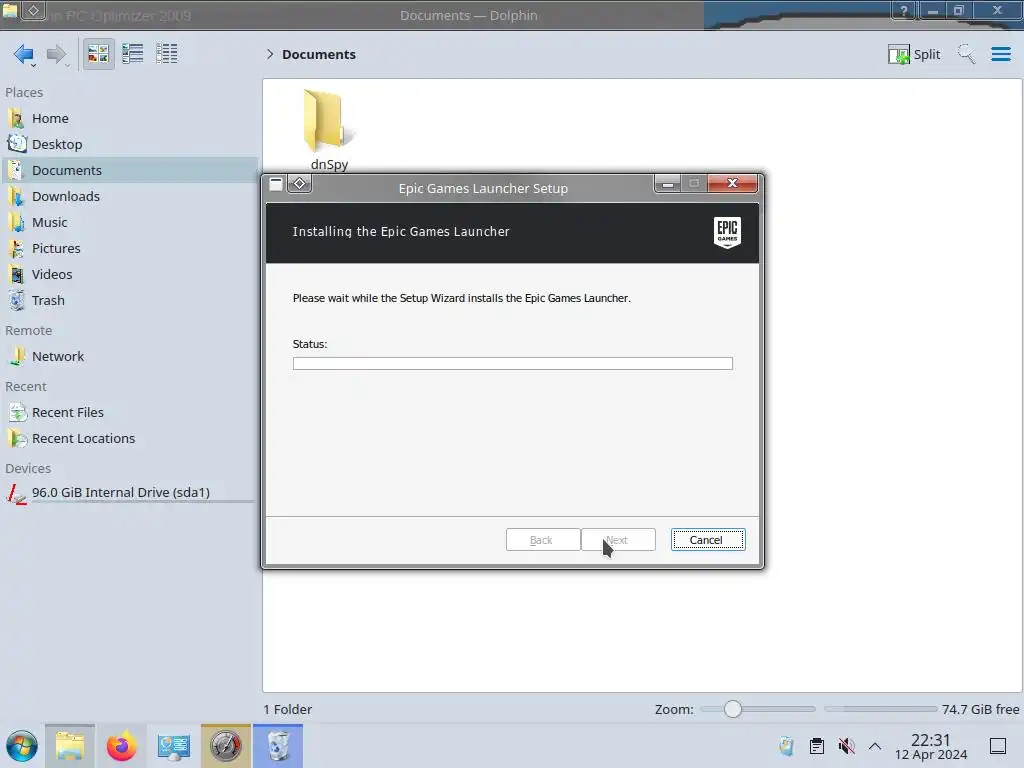The height and width of the screenshot is (768, 1024).
Task: Open the Dolphin hamburger menu
Action: (x=1000, y=54)
